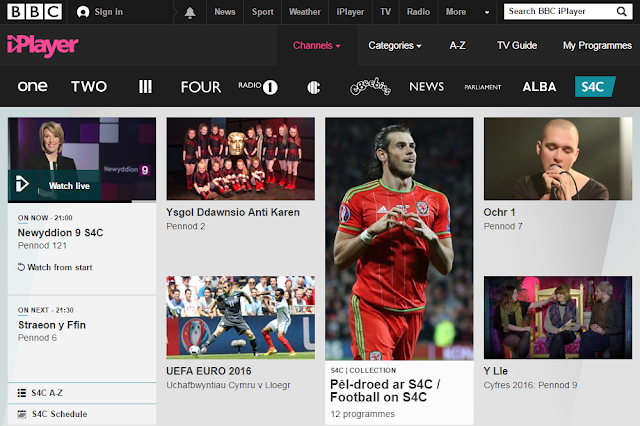
Task: Open the Sport section
Action: 262,12
